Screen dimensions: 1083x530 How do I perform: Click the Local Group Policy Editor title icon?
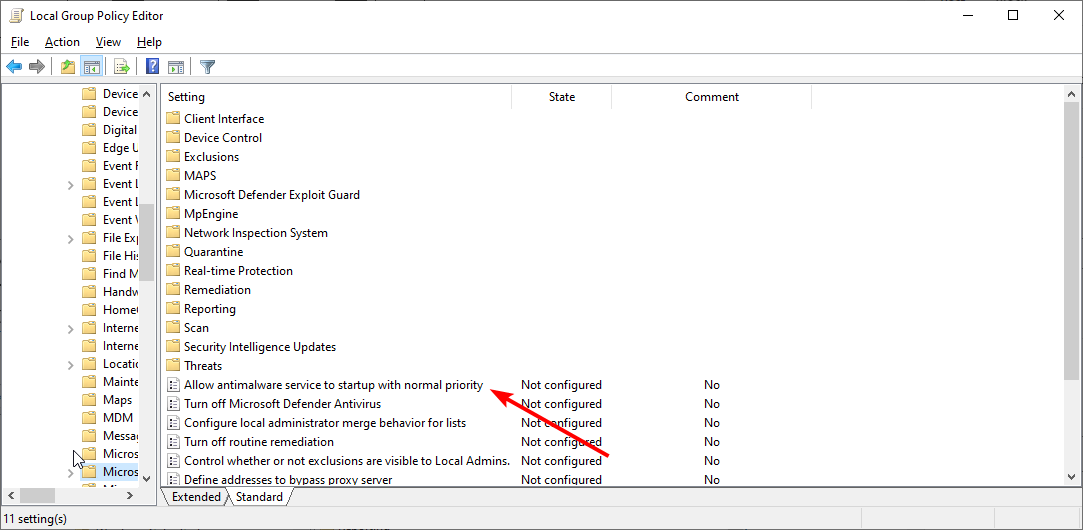coord(15,15)
